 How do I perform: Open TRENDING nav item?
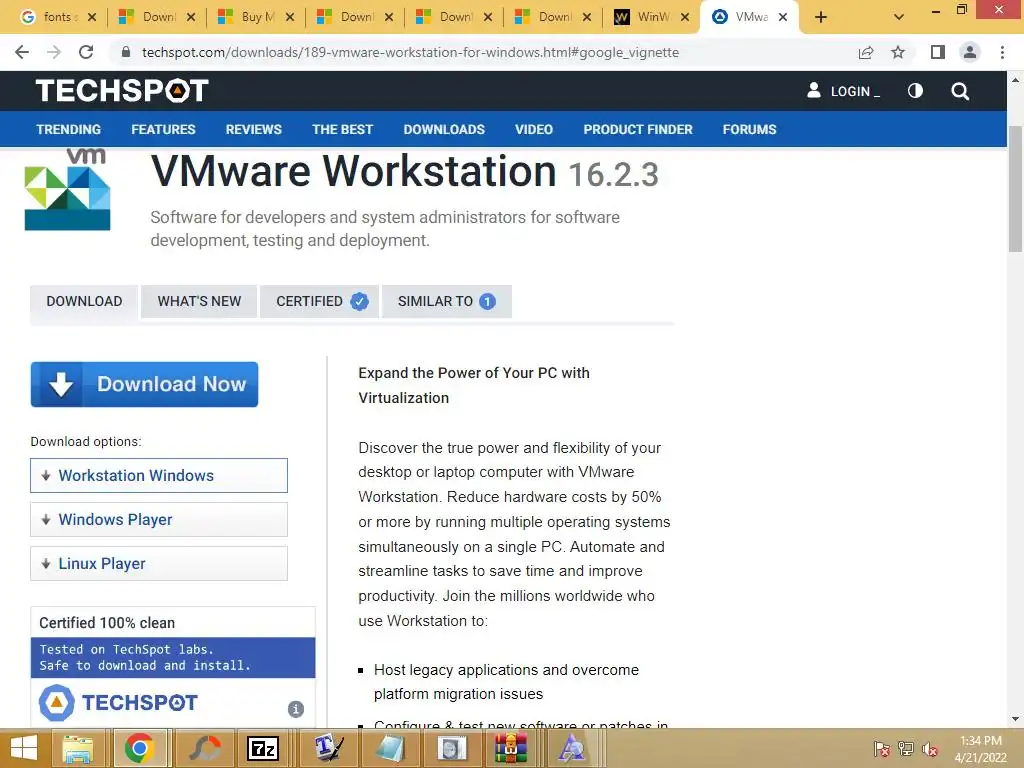pos(69,129)
